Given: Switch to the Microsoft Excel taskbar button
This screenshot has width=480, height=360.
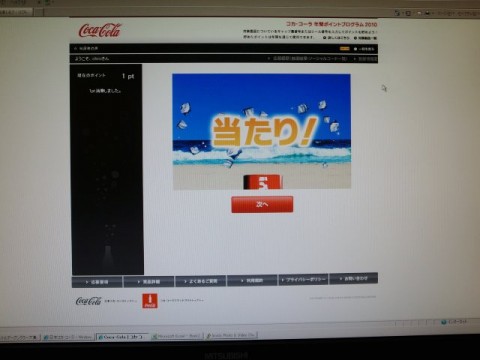Looking at the screenshot, I should (x=176, y=336).
